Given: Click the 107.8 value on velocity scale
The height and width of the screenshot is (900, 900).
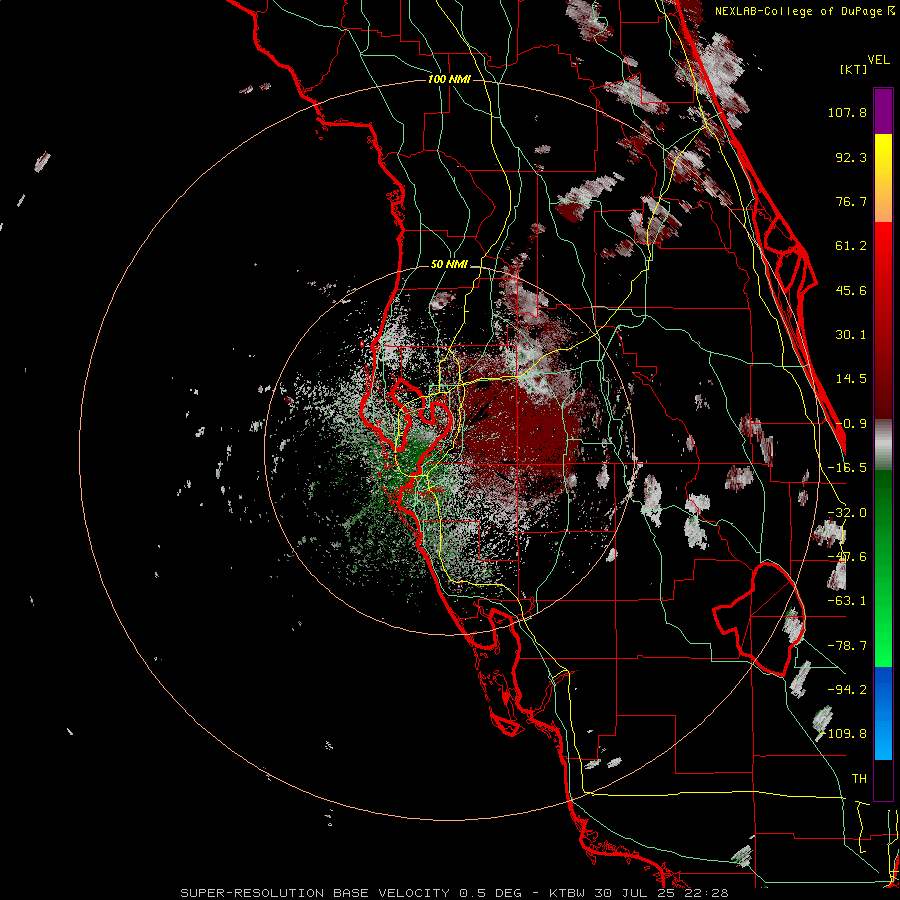Looking at the screenshot, I should 847,112.
